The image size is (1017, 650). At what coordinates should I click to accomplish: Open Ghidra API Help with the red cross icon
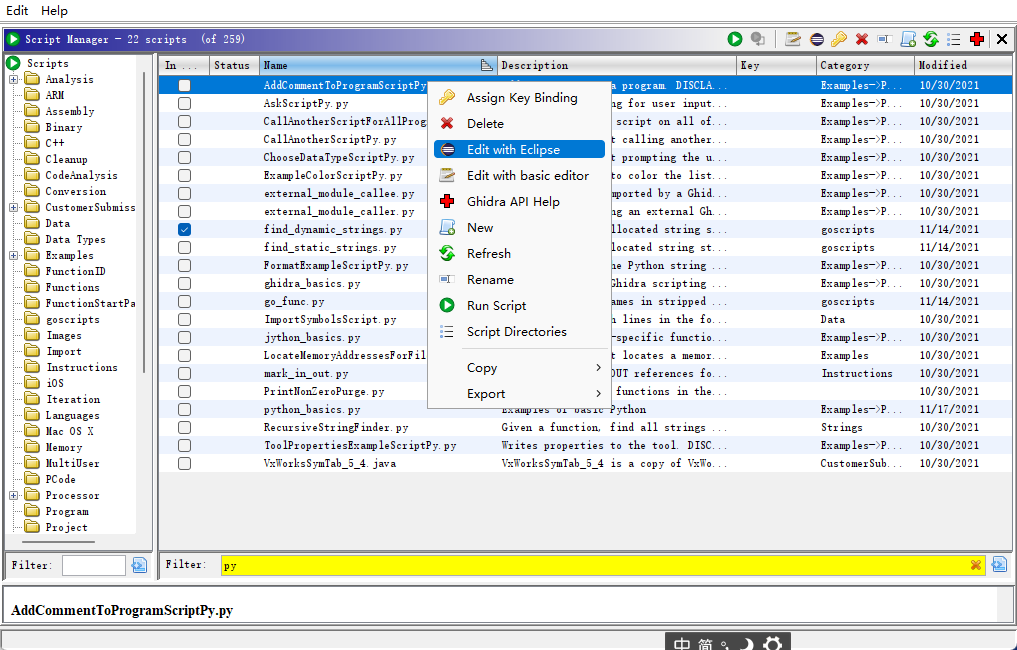(977, 39)
